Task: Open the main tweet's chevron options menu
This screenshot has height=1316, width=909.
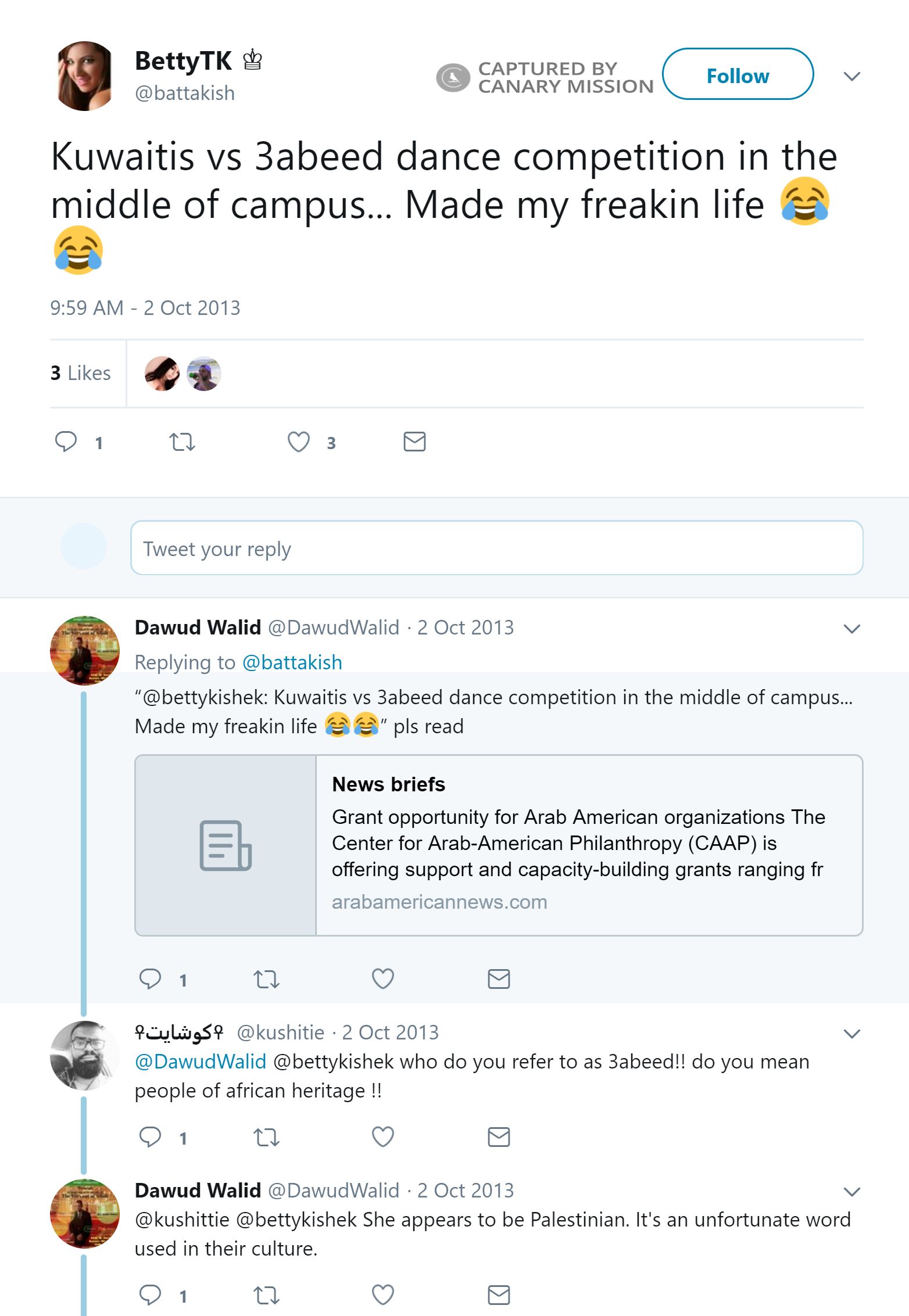Action: coord(851,76)
